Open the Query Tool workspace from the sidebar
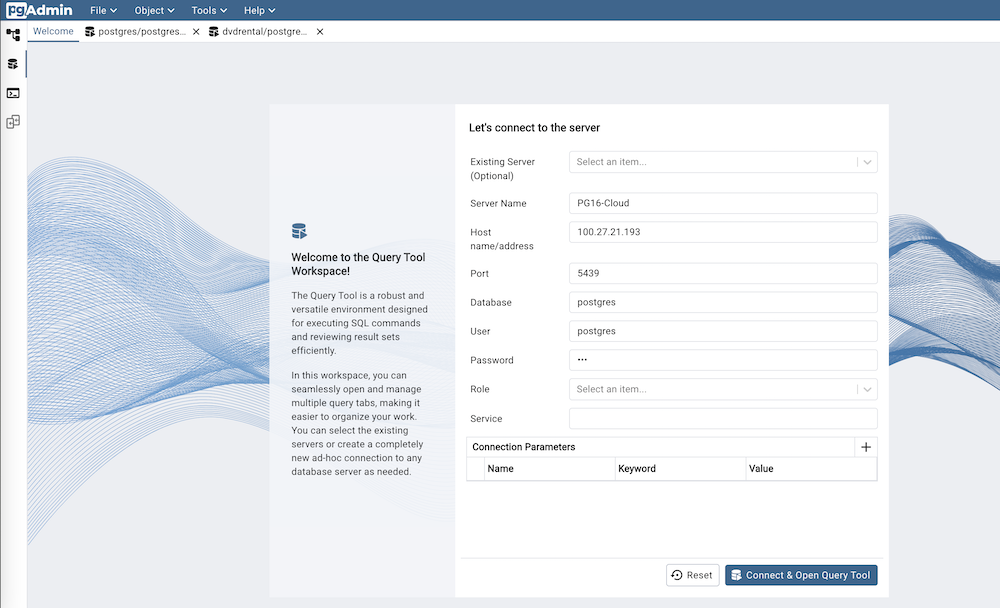Screen dimensions: 1000x608 [13, 64]
